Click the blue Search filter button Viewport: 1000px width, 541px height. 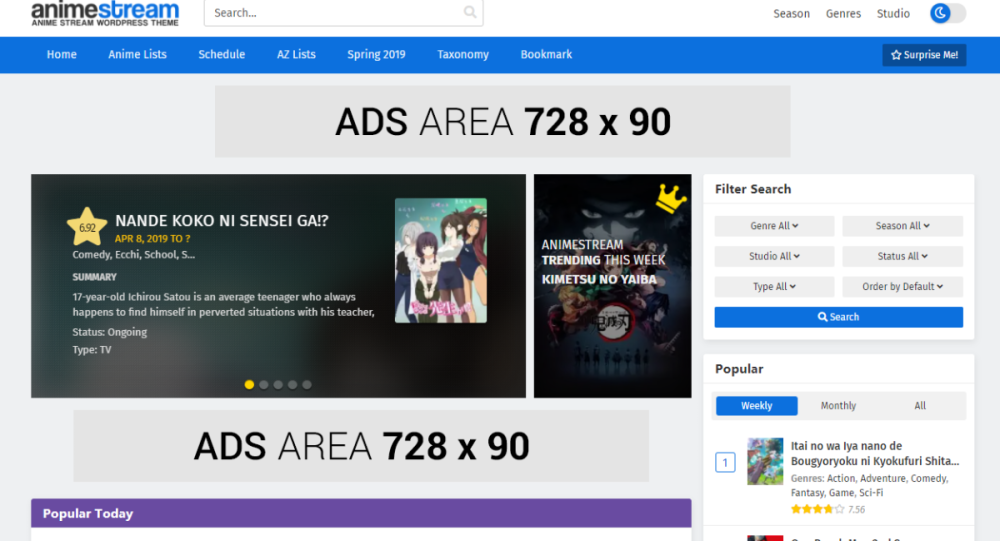pos(838,317)
